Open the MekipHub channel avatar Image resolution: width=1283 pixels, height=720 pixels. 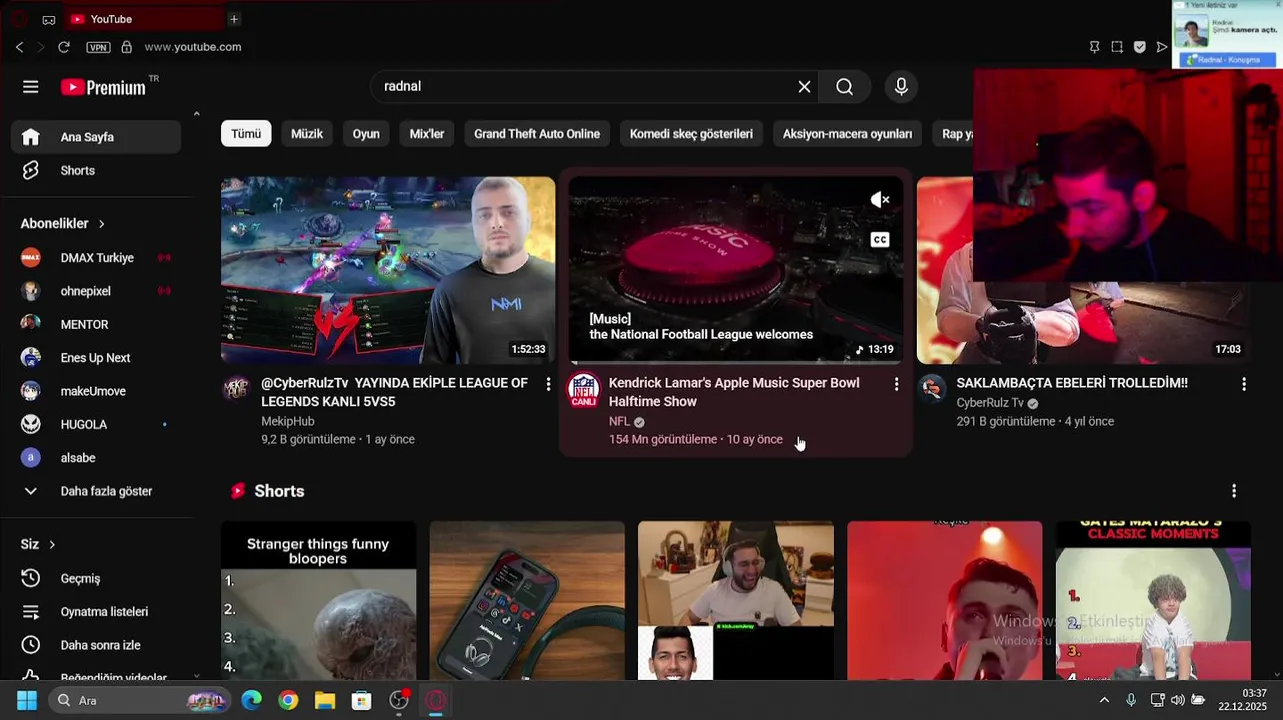(x=236, y=389)
